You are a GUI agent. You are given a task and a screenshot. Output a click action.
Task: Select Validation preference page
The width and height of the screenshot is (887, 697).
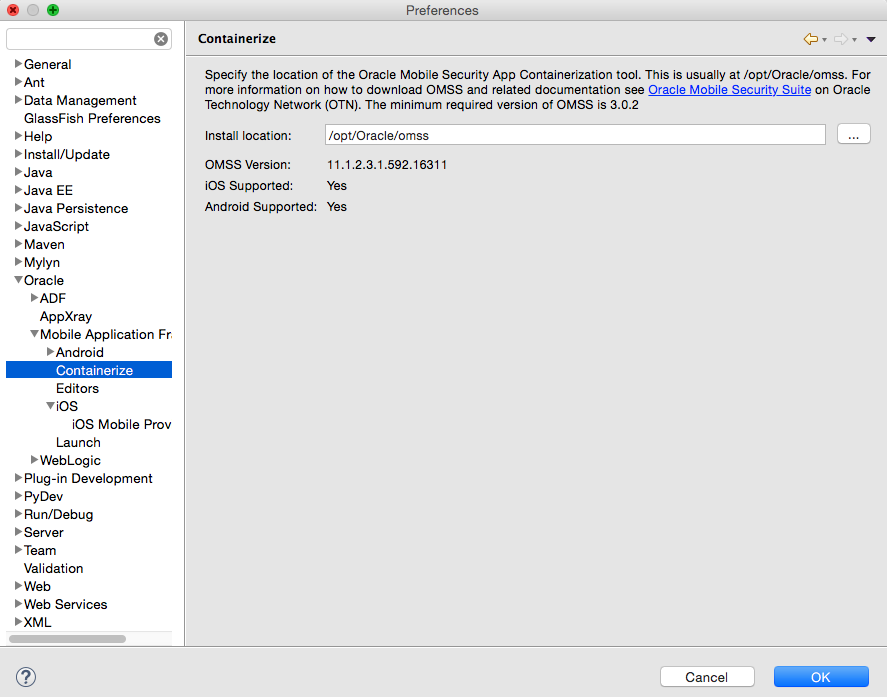click(x=53, y=568)
